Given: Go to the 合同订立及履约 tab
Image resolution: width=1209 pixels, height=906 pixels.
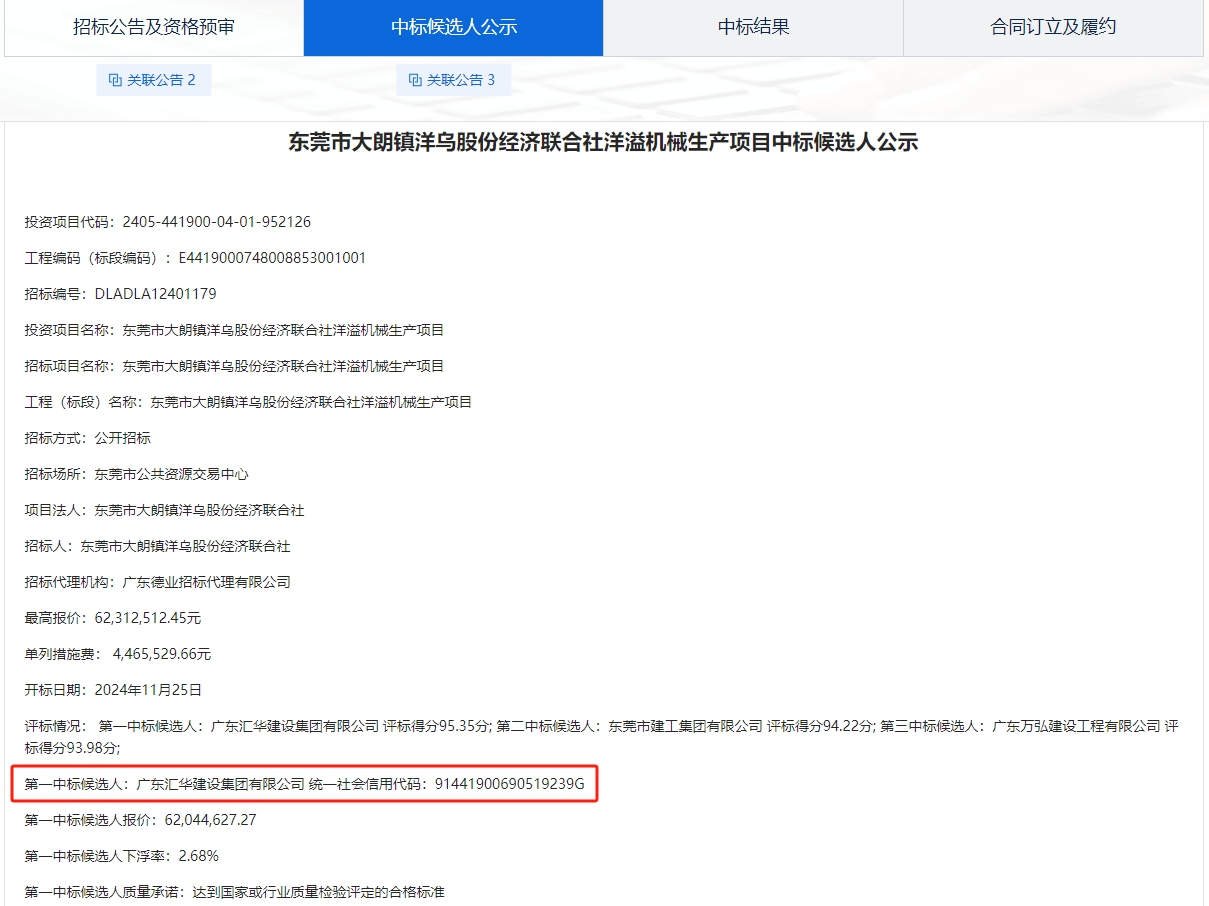Looking at the screenshot, I should click(x=1053, y=27).
